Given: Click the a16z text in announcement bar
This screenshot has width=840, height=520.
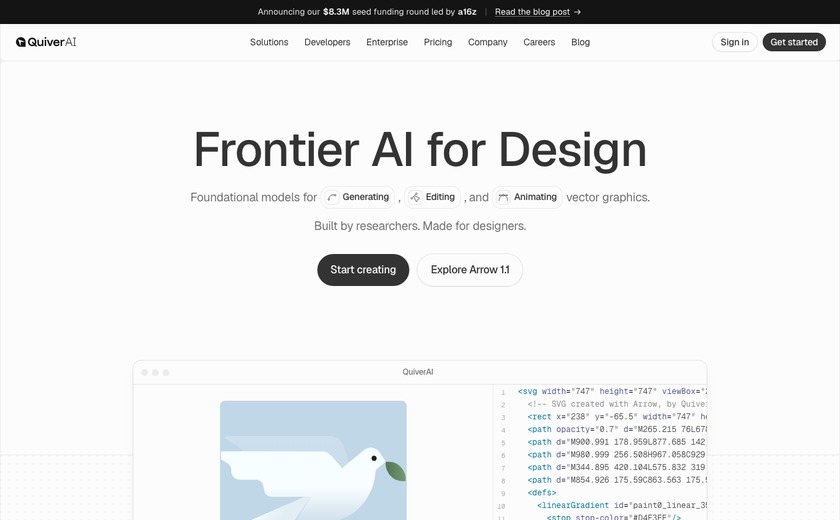Looking at the screenshot, I should [x=467, y=12].
